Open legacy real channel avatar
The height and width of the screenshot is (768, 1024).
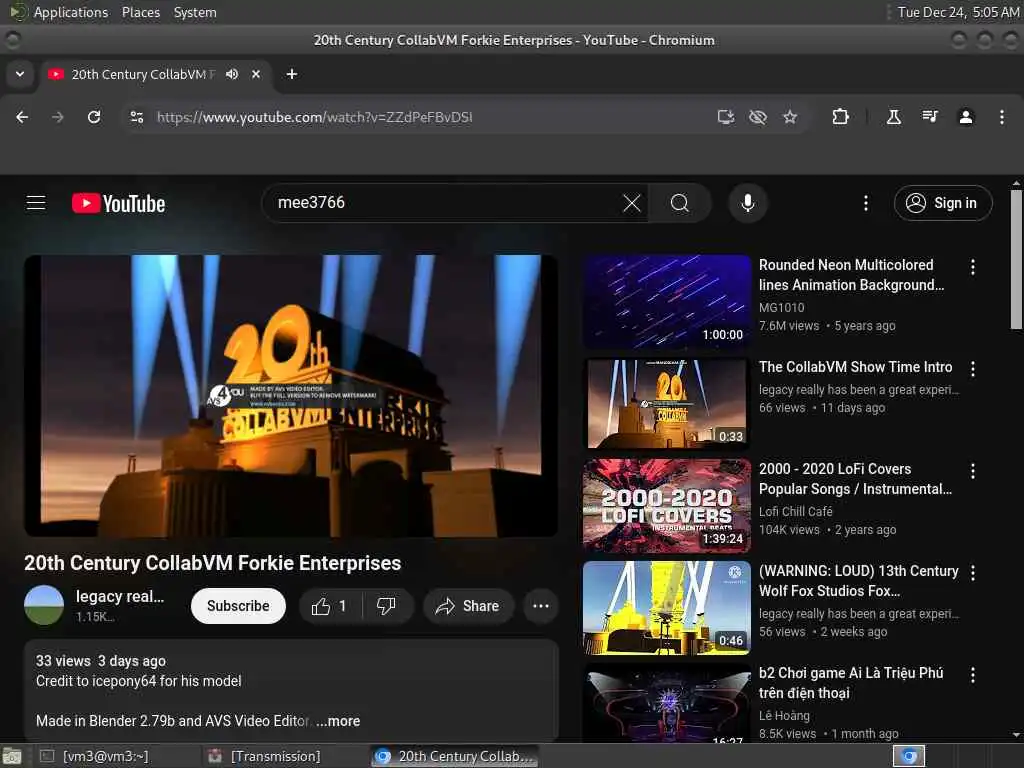click(x=44, y=605)
